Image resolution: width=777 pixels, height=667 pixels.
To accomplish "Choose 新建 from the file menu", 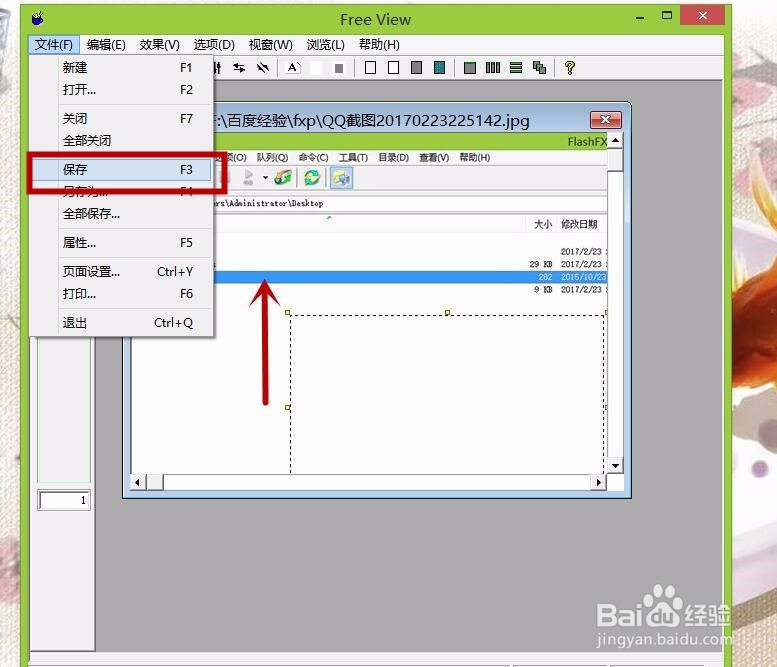I will pyautogui.click(x=121, y=67).
